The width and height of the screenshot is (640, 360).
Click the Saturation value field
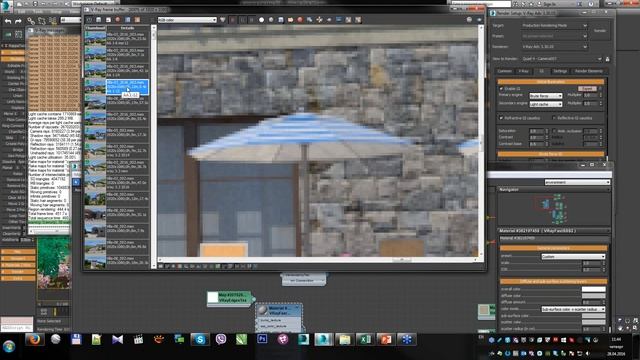point(536,131)
